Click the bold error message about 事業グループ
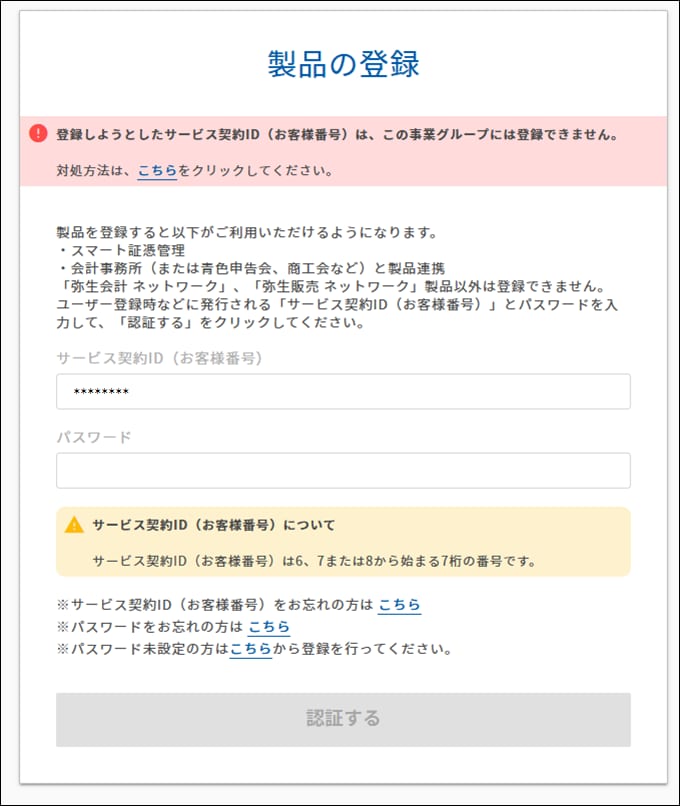 [337, 133]
